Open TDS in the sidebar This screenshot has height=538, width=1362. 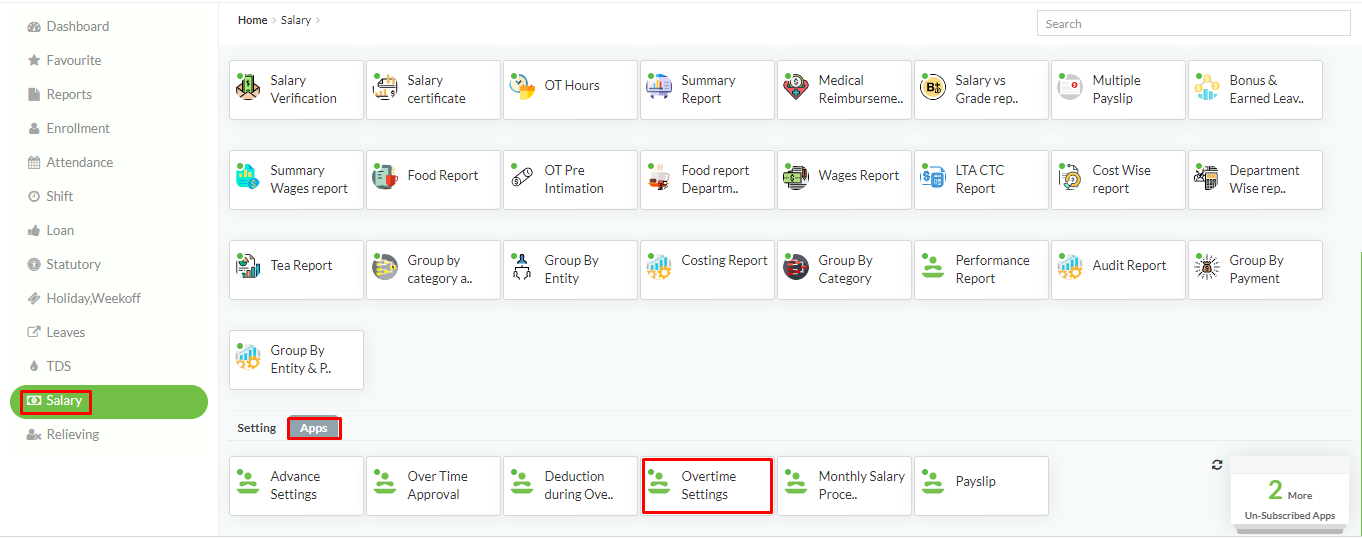click(49, 366)
